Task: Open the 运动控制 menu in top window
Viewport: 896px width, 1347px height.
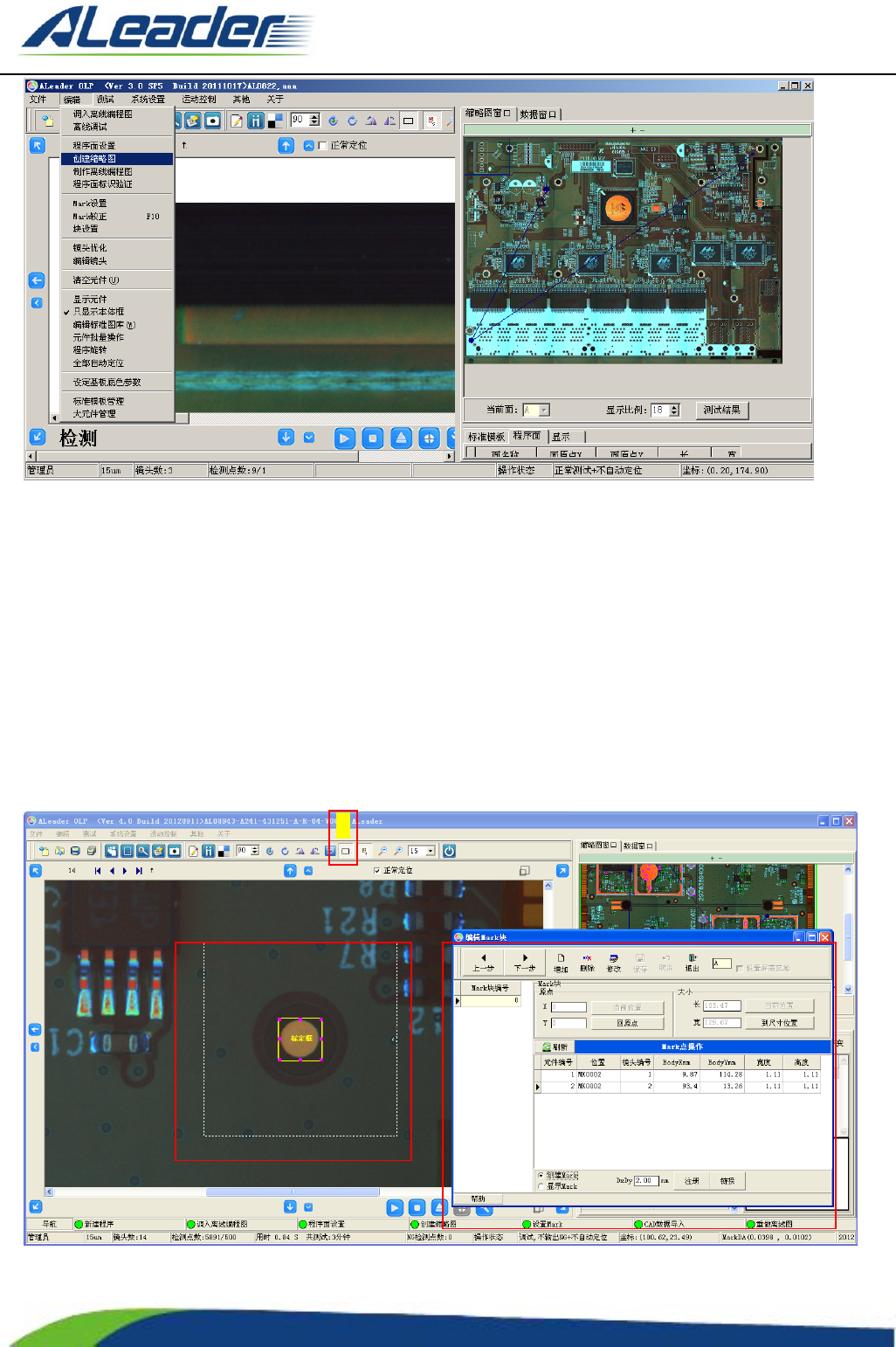Action: 199,100
